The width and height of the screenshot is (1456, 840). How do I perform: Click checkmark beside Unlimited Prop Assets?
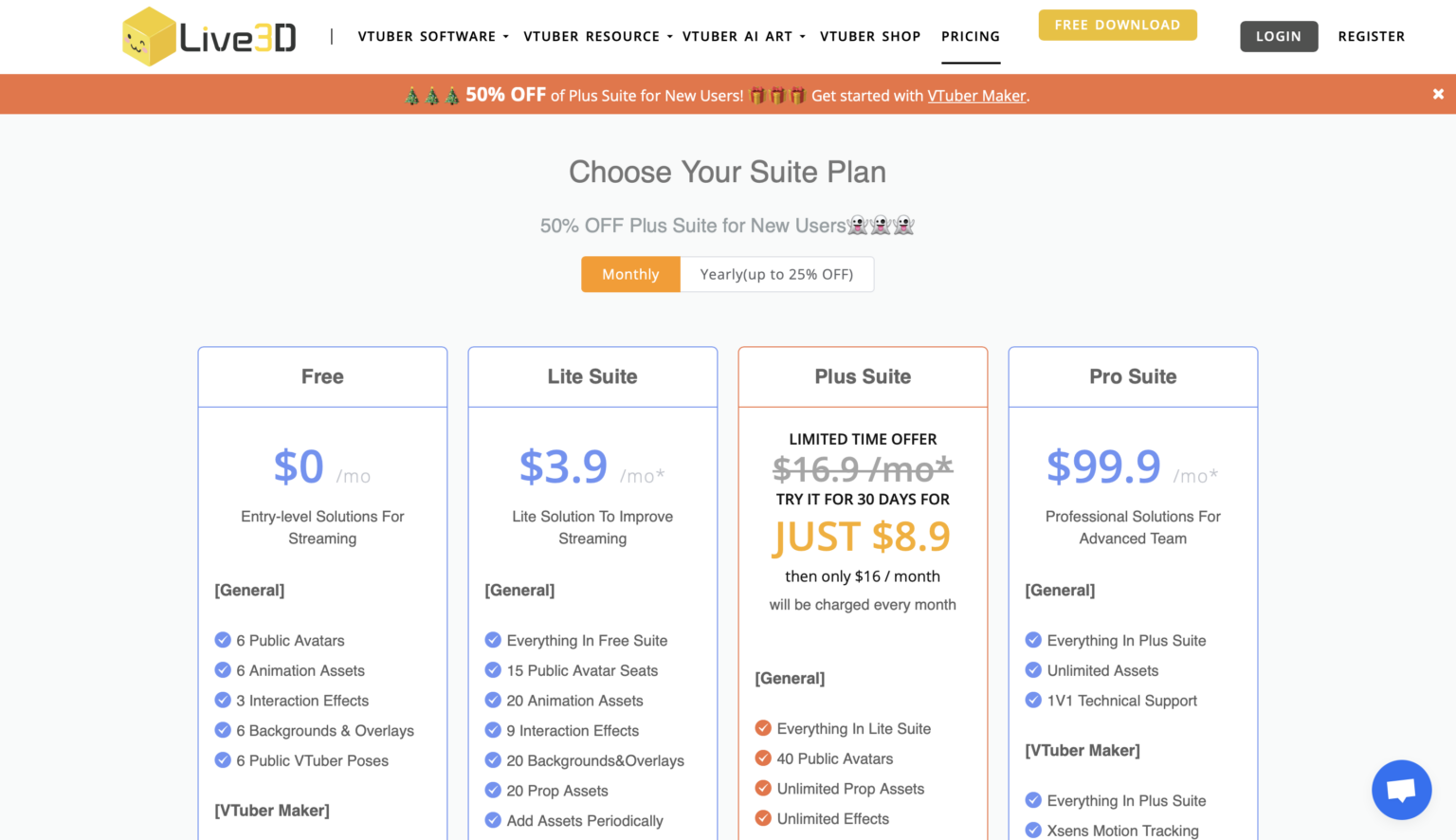(x=763, y=789)
